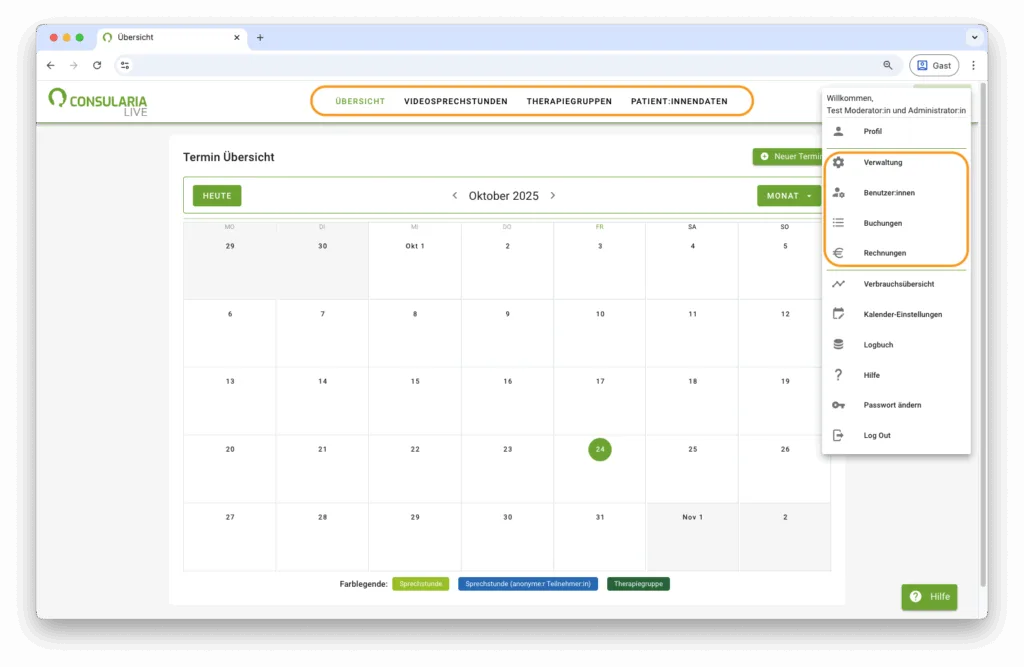1024x667 pixels.
Task: Go to previous month with left chevron
Action: (455, 196)
